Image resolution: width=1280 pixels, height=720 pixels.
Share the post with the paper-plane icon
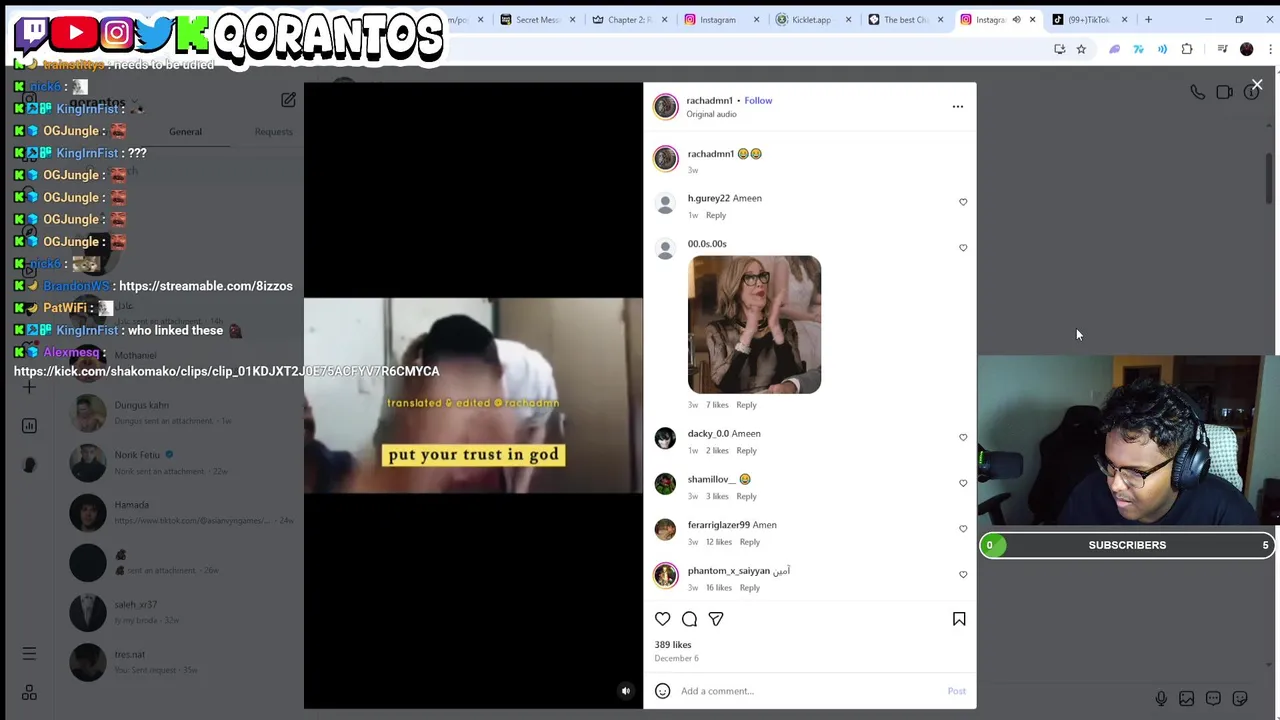click(716, 619)
